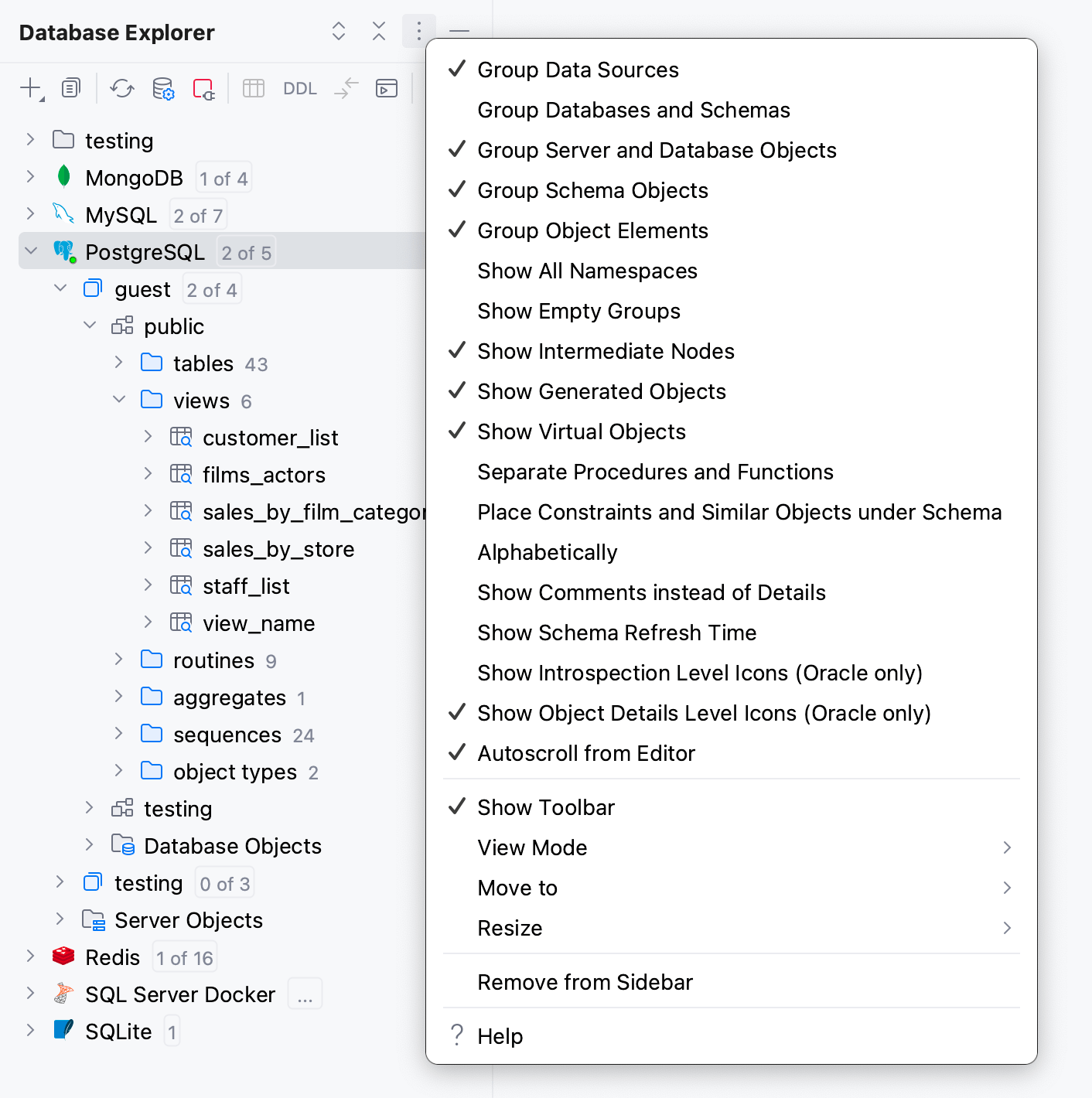Collapse the views folder
1092x1098 pixels.
pyautogui.click(x=119, y=399)
